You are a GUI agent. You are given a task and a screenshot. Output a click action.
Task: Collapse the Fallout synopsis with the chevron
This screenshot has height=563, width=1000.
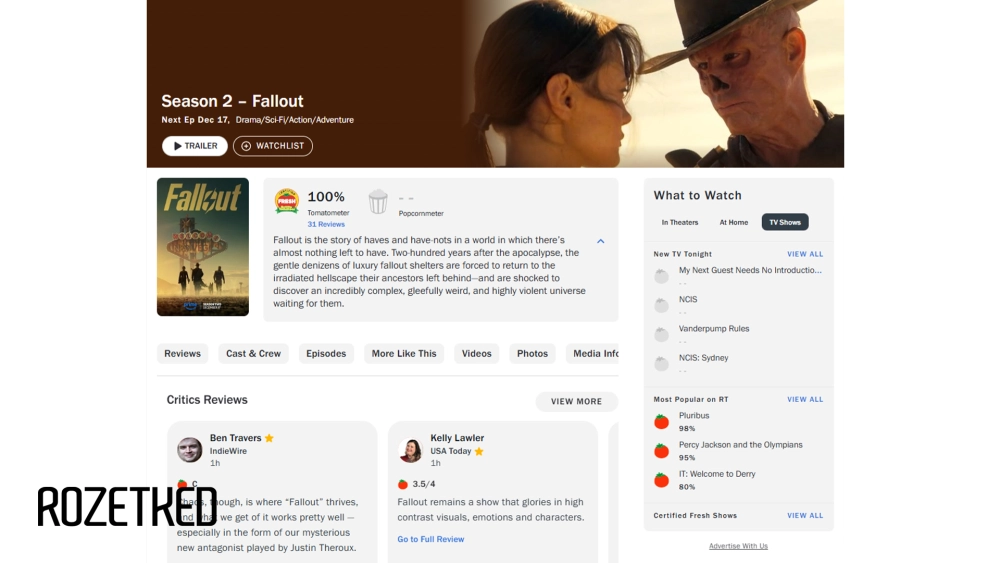tap(600, 241)
